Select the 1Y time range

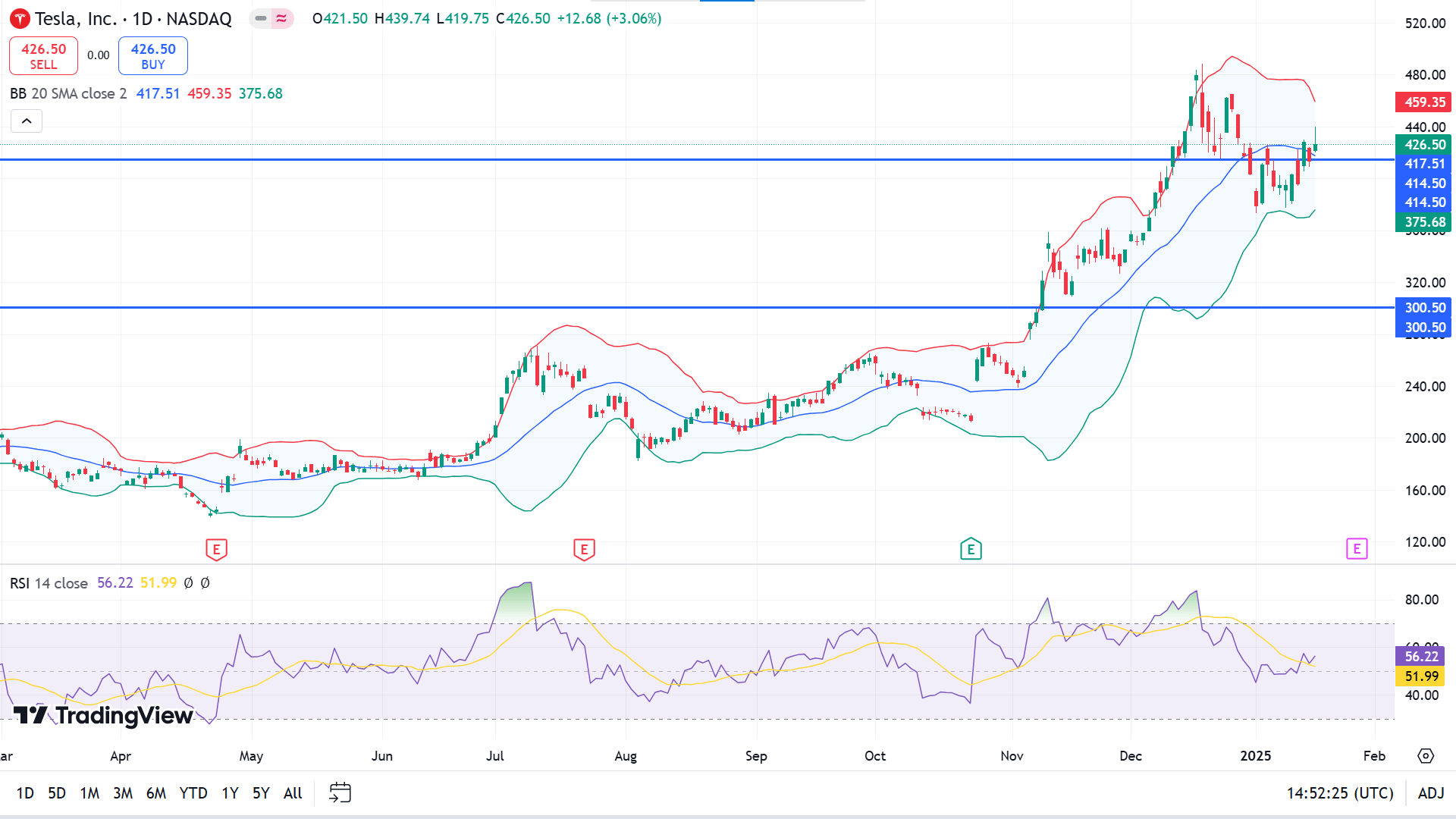point(230,793)
